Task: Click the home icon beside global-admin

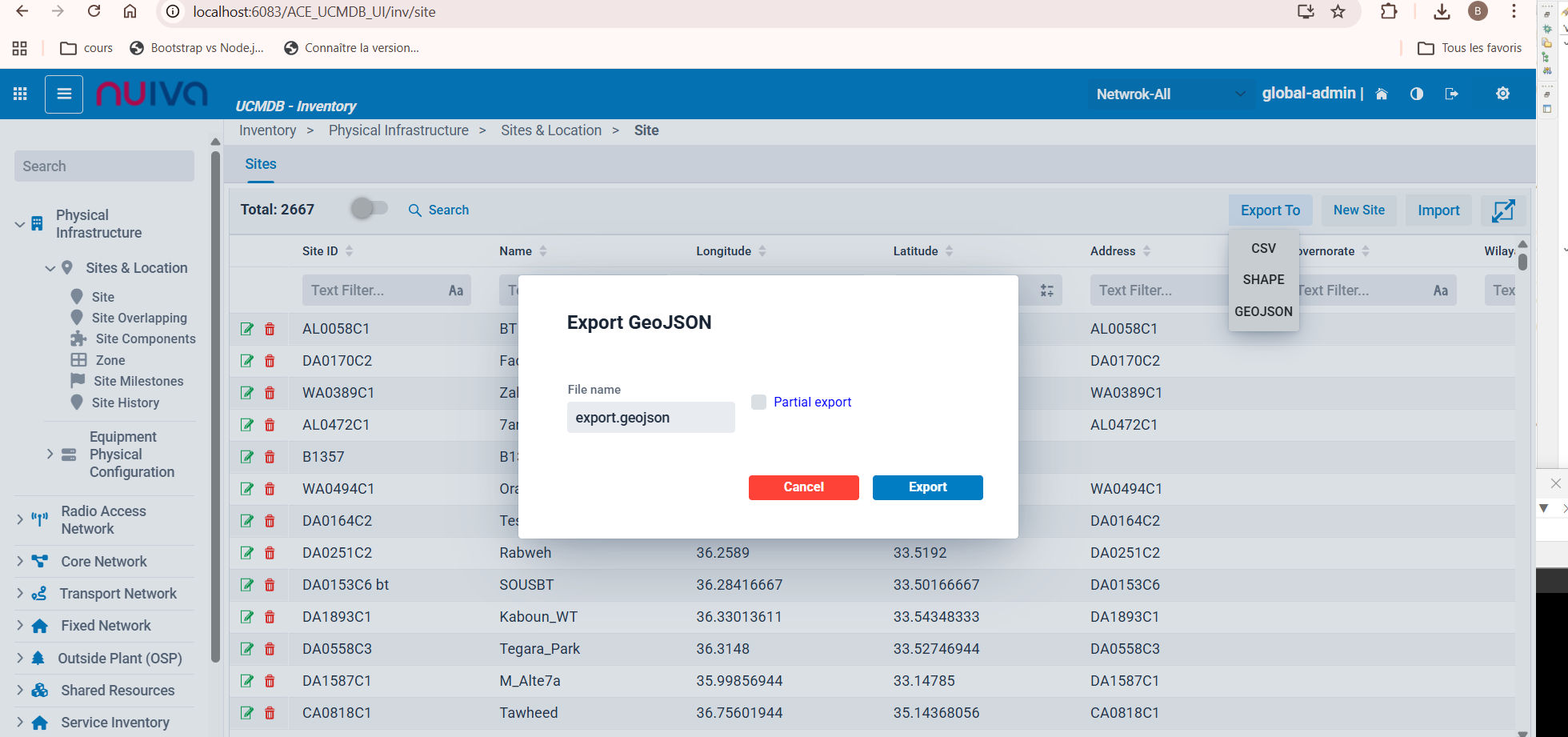Action: (x=1381, y=94)
